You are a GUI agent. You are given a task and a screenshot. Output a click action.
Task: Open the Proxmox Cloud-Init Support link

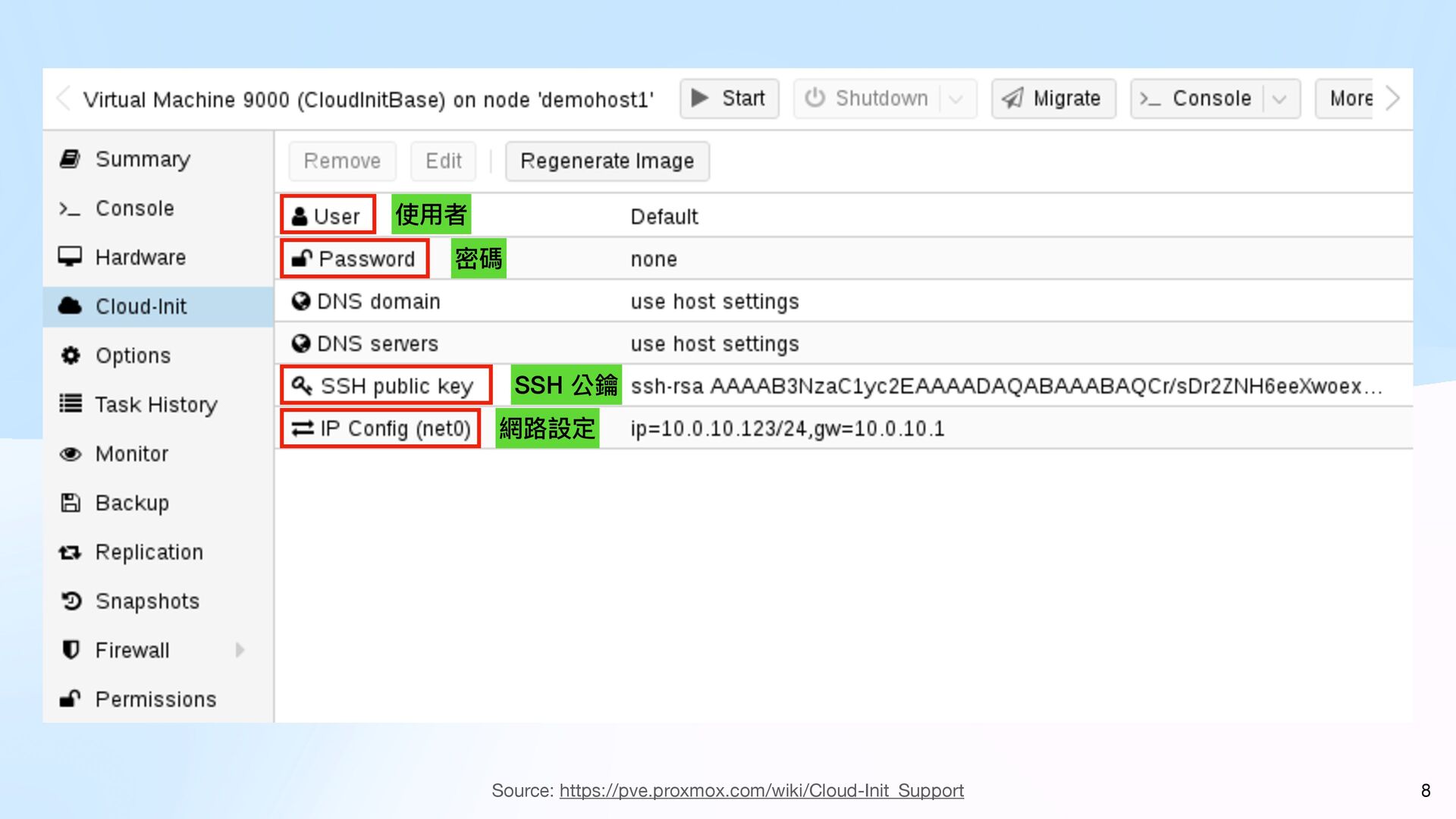tap(761, 790)
